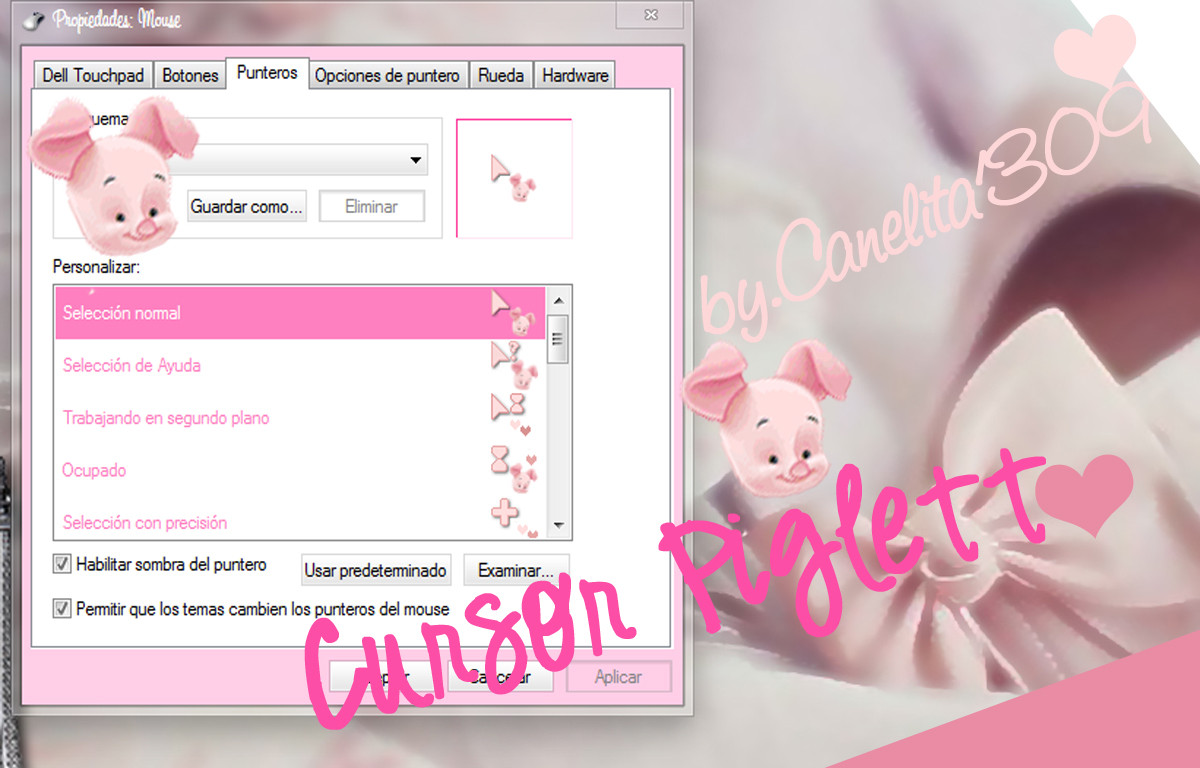Click the Guardar como... button
Viewport: 1200px width, 768px height.
click(246, 207)
